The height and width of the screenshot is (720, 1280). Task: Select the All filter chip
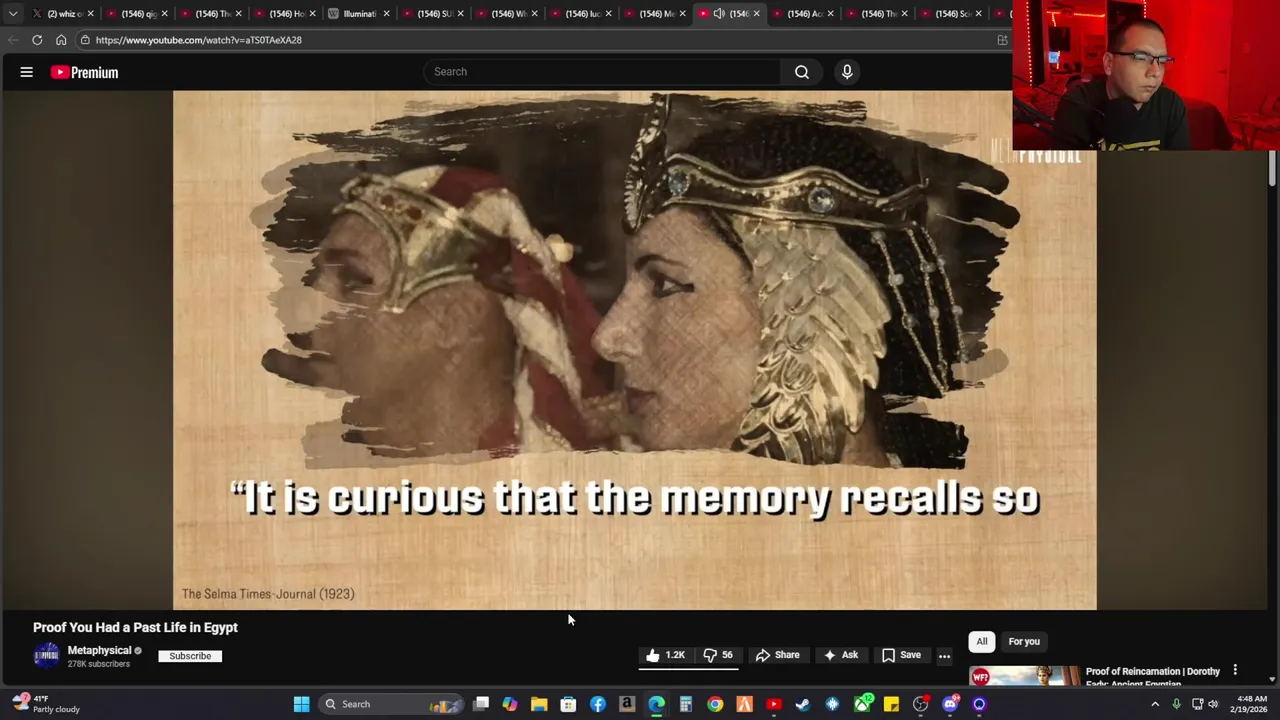coord(982,641)
